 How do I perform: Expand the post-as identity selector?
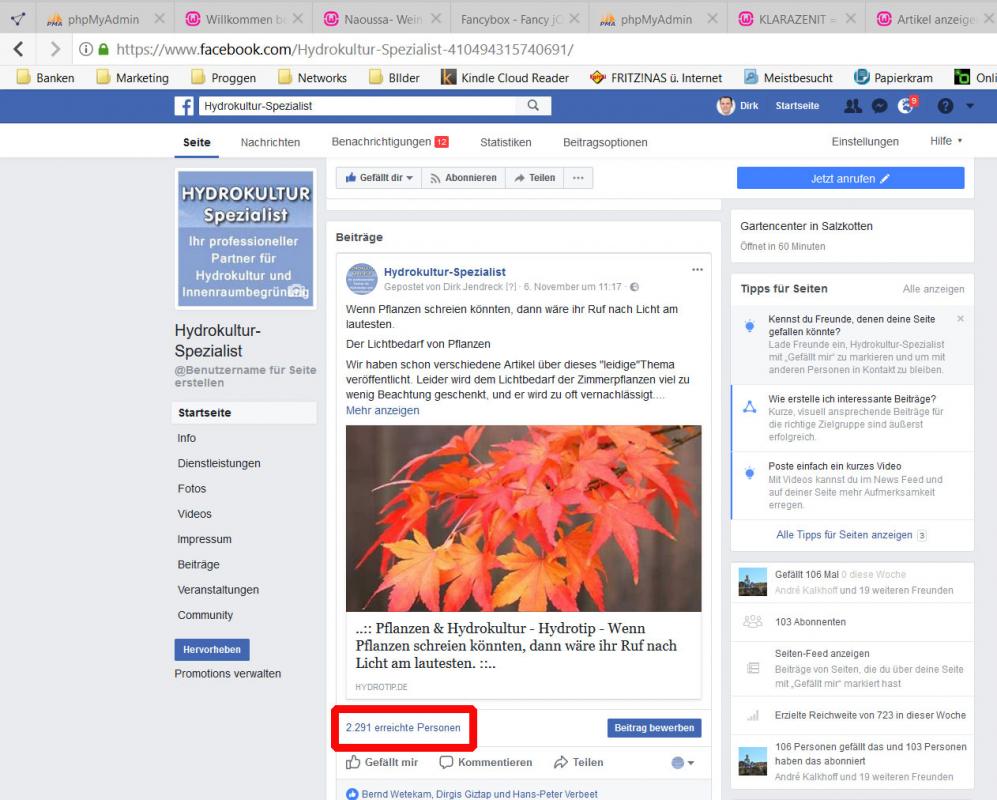pos(683,762)
